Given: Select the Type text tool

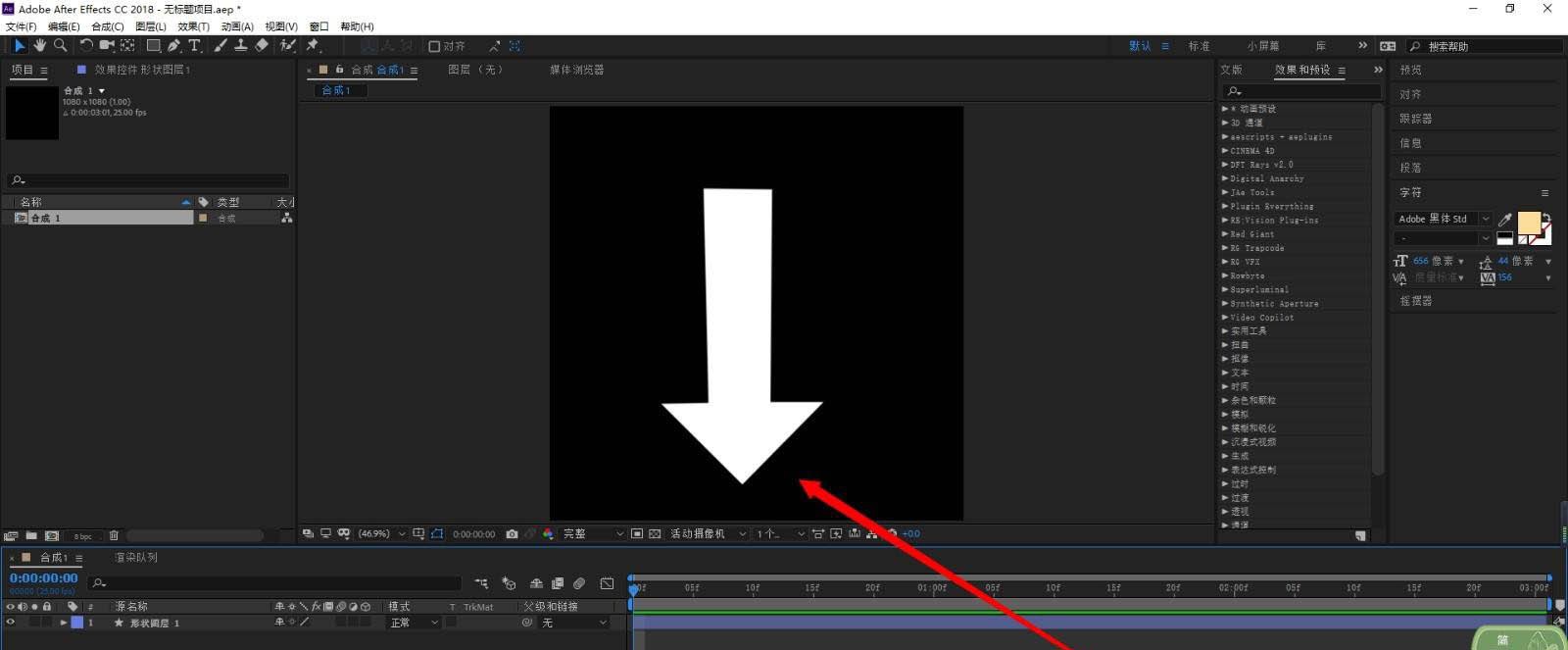Looking at the screenshot, I should click(x=194, y=45).
